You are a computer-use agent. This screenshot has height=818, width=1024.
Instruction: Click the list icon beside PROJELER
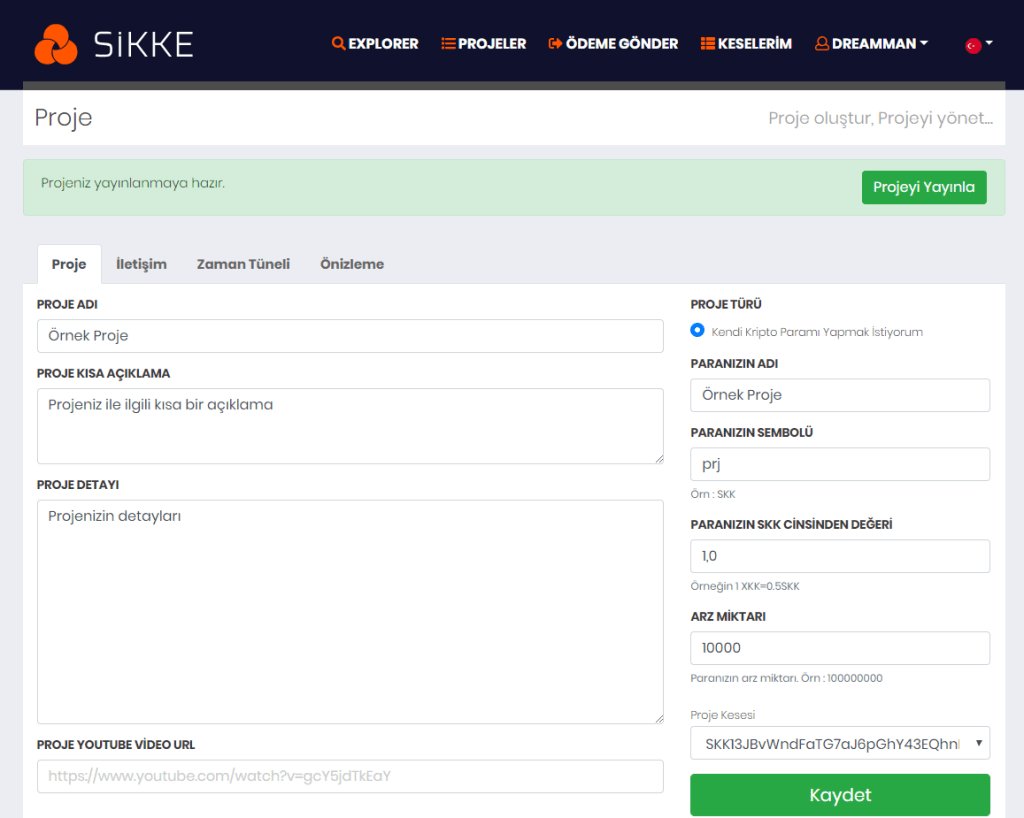click(x=447, y=44)
